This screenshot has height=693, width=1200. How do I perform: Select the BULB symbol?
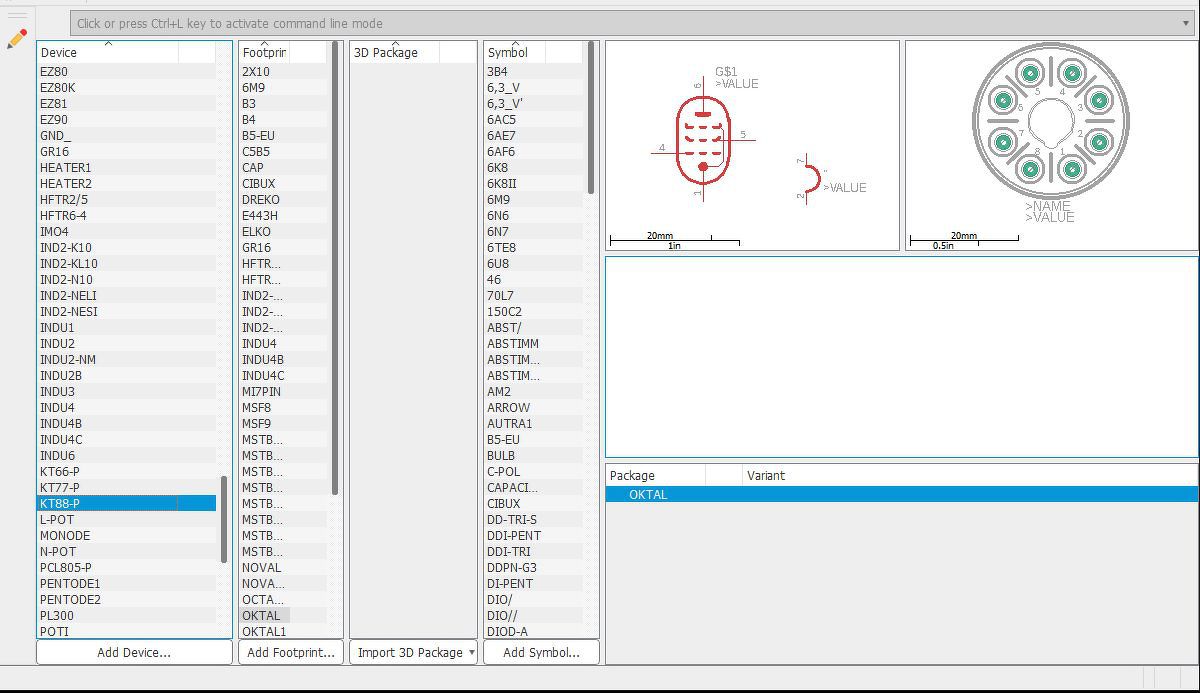533,455
